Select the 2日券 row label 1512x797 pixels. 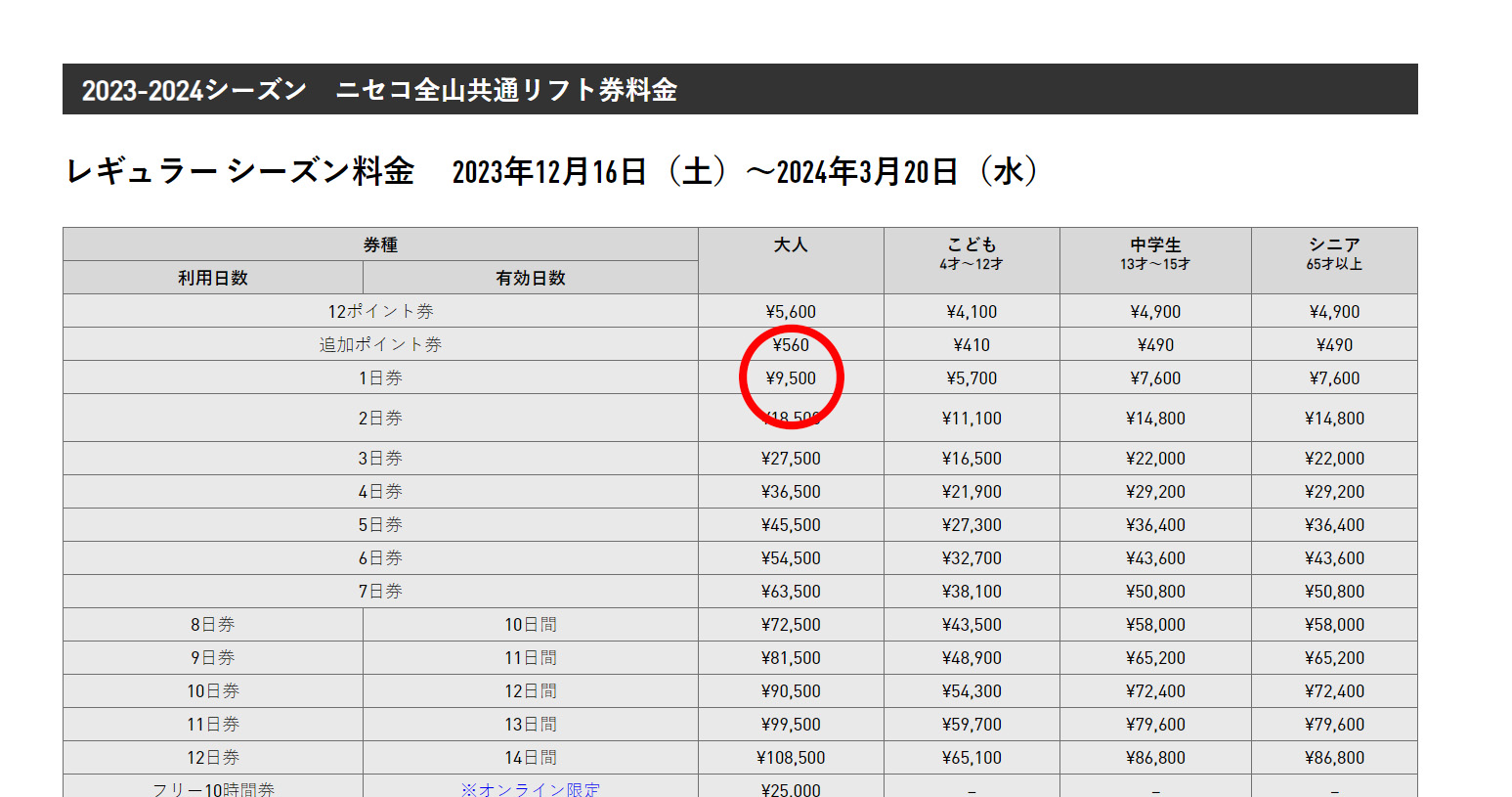tap(380, 418)
